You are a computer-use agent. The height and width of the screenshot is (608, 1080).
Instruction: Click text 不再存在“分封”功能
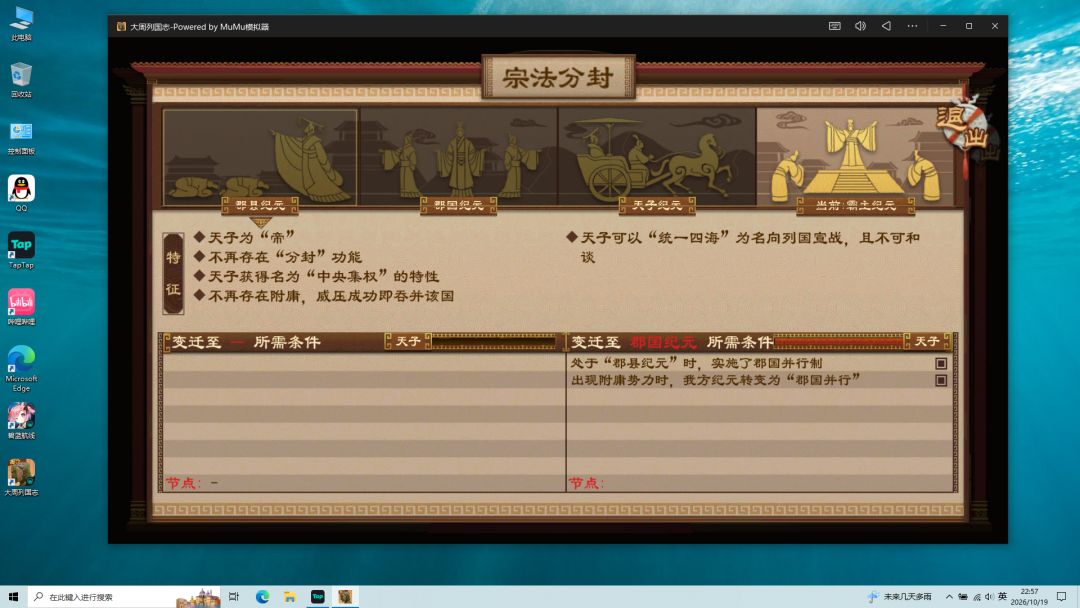coord(284,257)
